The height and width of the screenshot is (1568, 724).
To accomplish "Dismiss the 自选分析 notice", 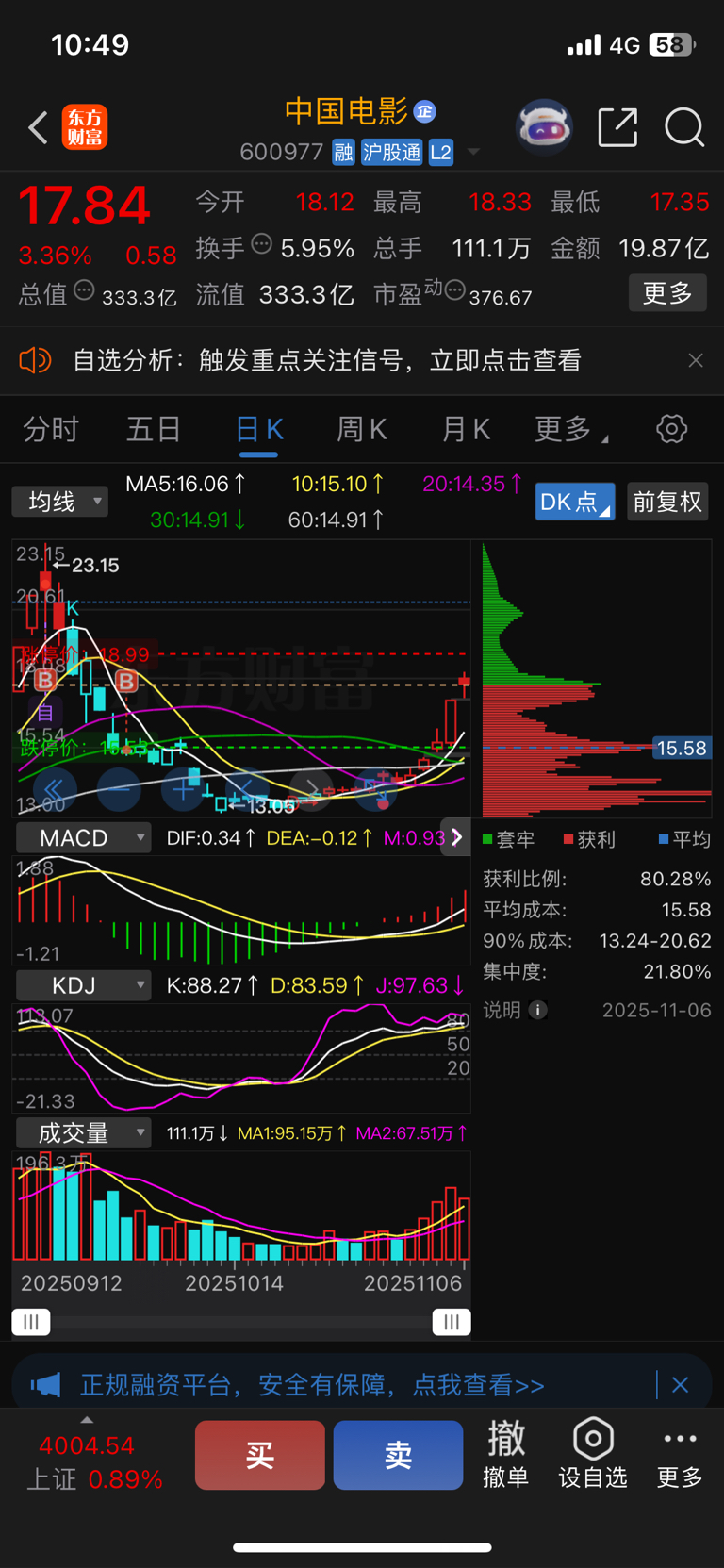I will tap(696, 360).
